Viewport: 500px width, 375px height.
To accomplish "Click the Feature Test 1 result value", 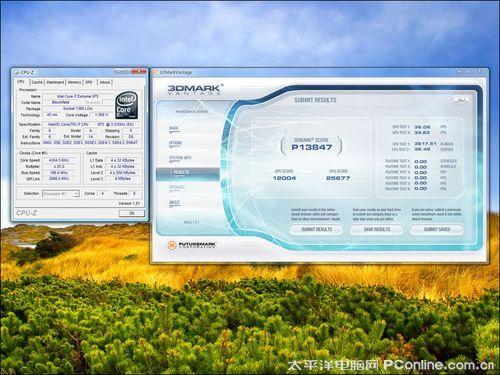I will 421,161.
